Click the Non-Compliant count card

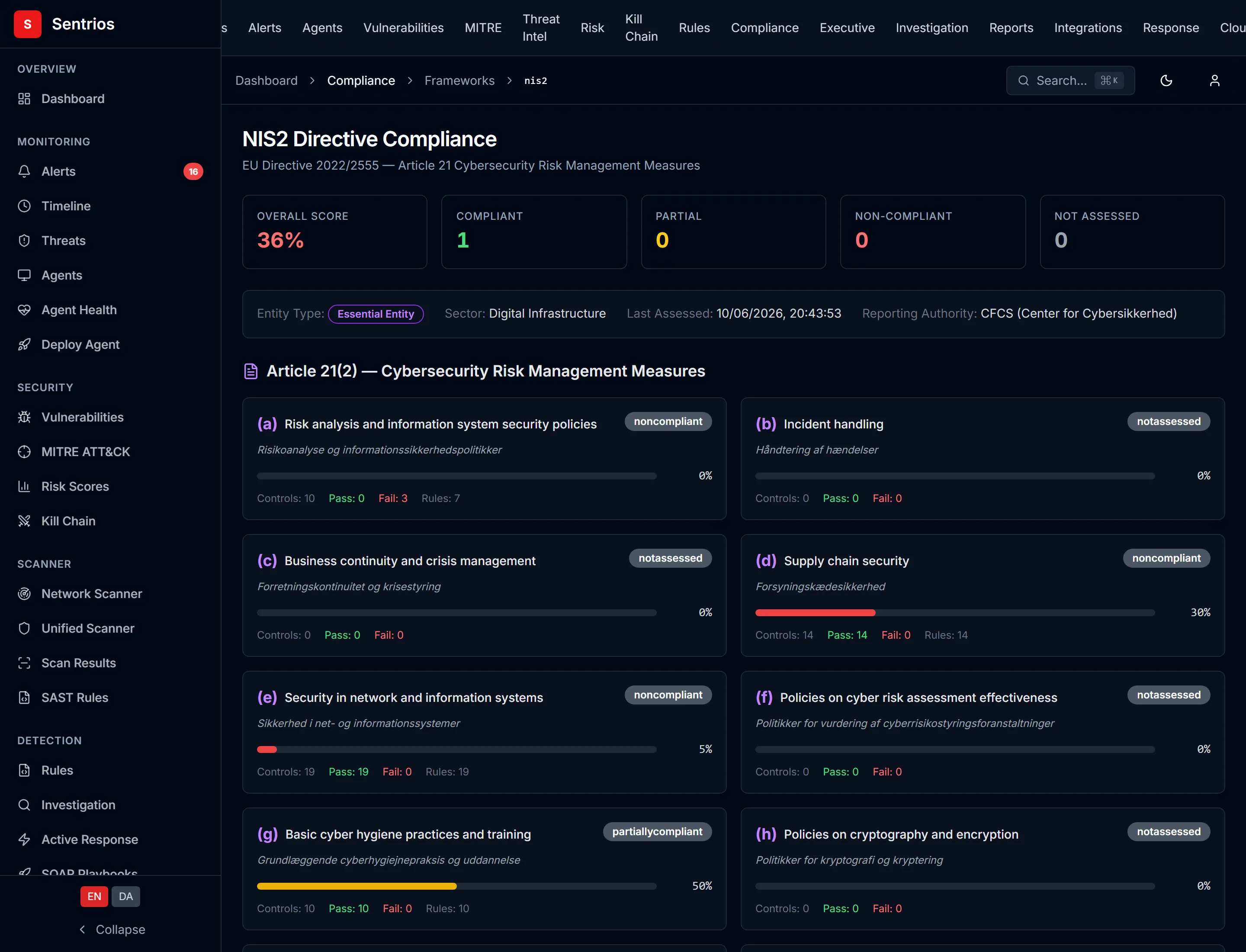(x=933, y=232)
